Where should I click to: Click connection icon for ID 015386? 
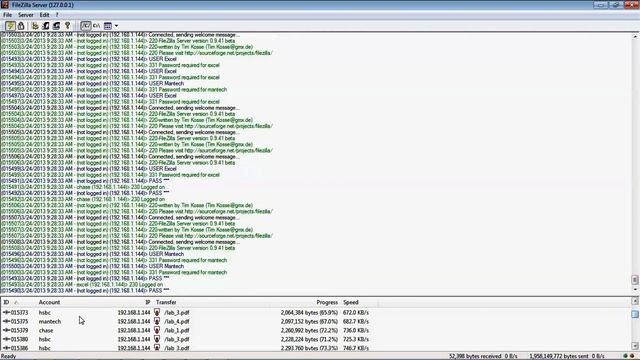click(x=6, y=348)
